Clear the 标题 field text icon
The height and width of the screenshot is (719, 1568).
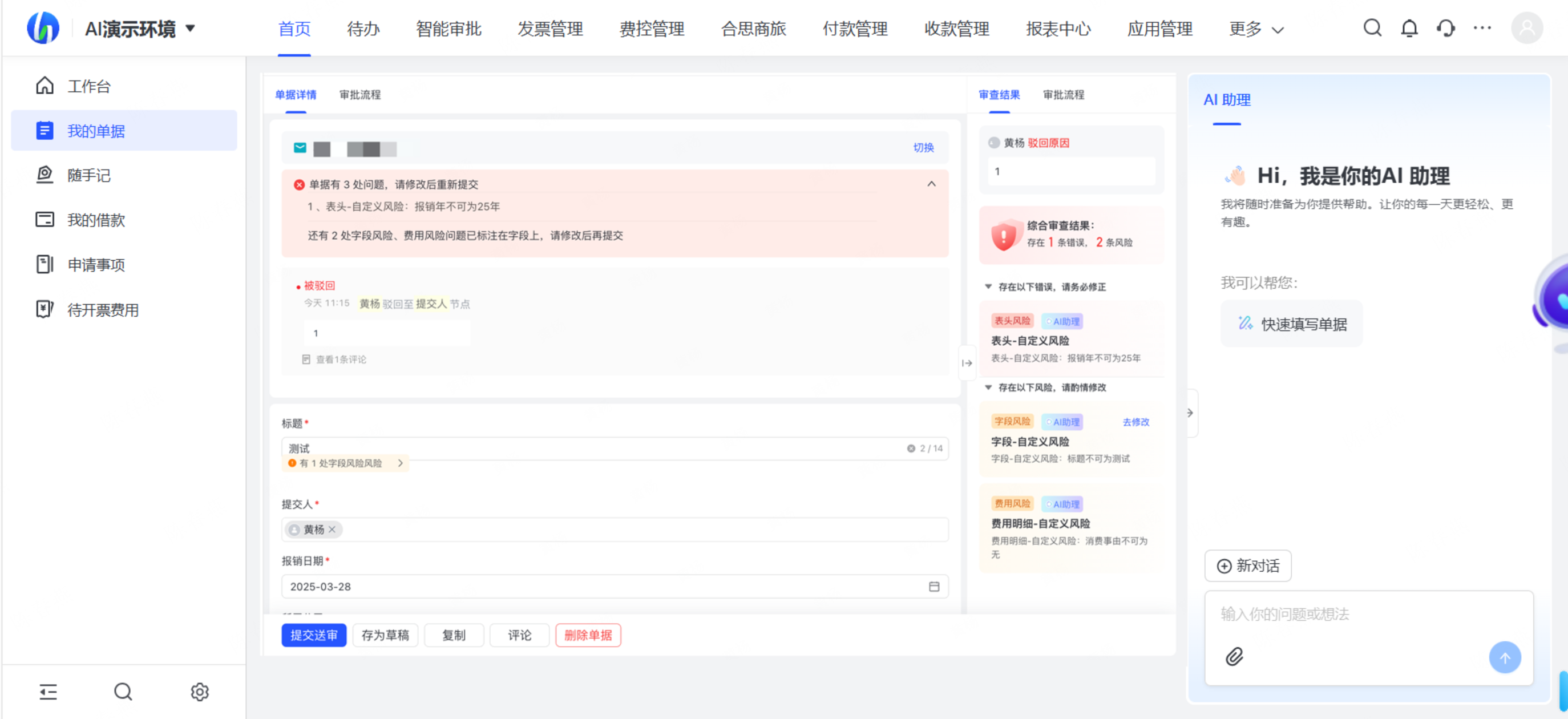911,449
